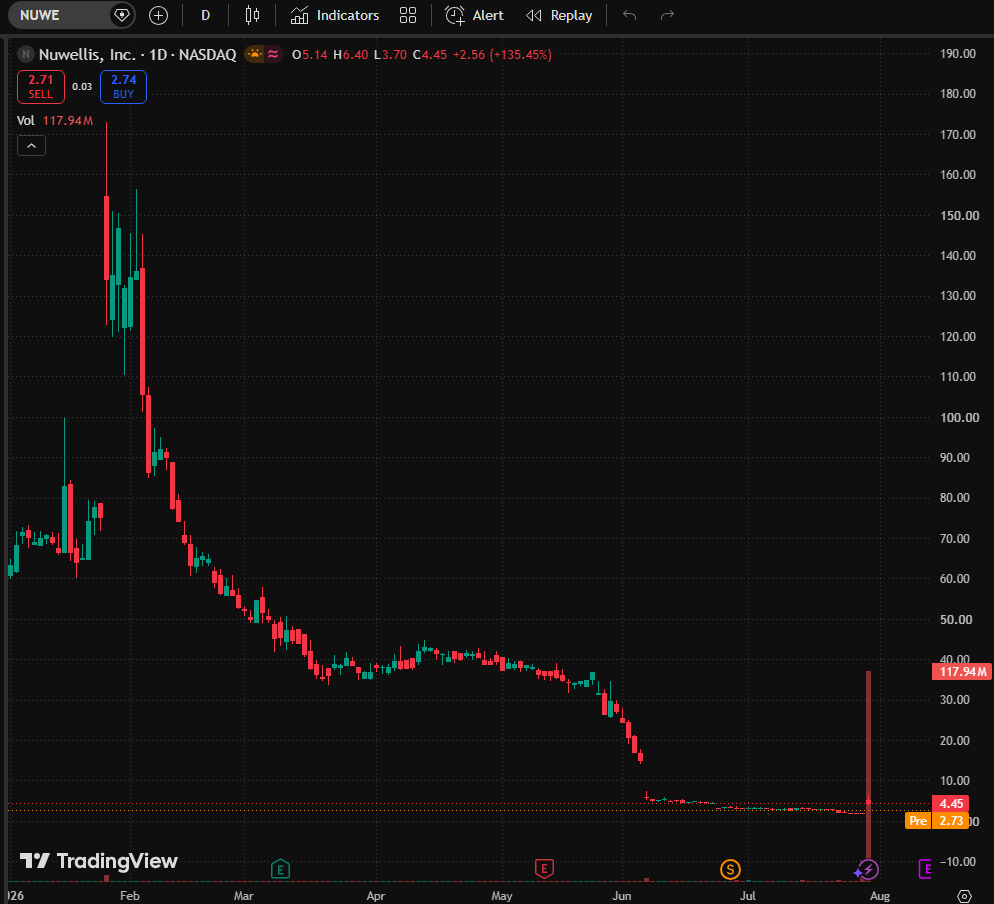Click the TradingView logo
This screenshot has height=904, width=994.
point(99,861)
